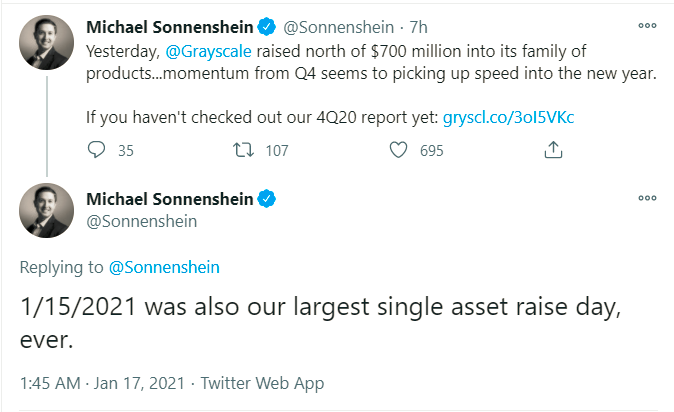This screenshot has height=412, width=674.
Task: Click the reply icon with 35 replies
Action: tap(98, 150)
